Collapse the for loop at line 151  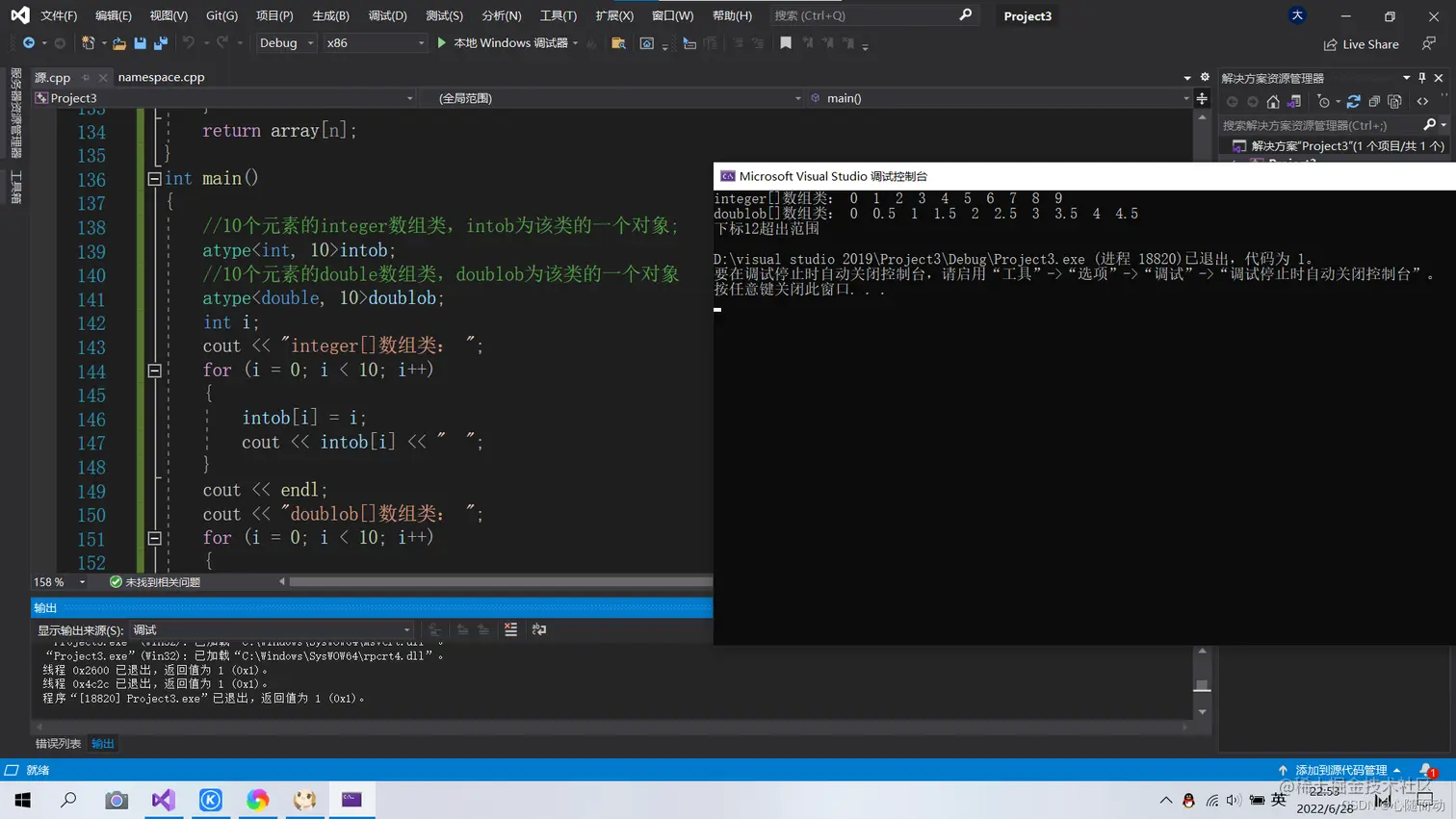[154, 538]
